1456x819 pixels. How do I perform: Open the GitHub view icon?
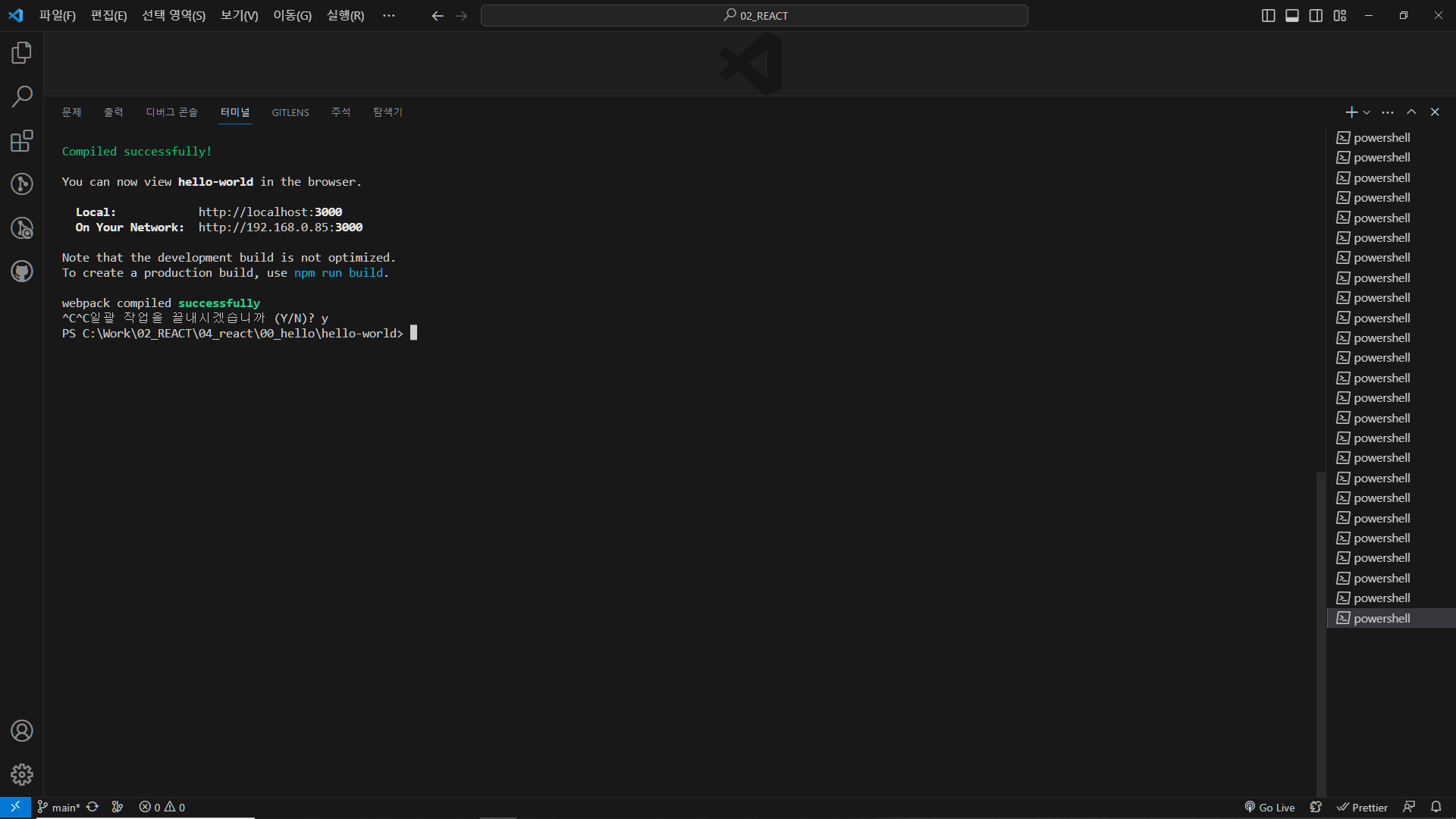[x=21, y=271]
